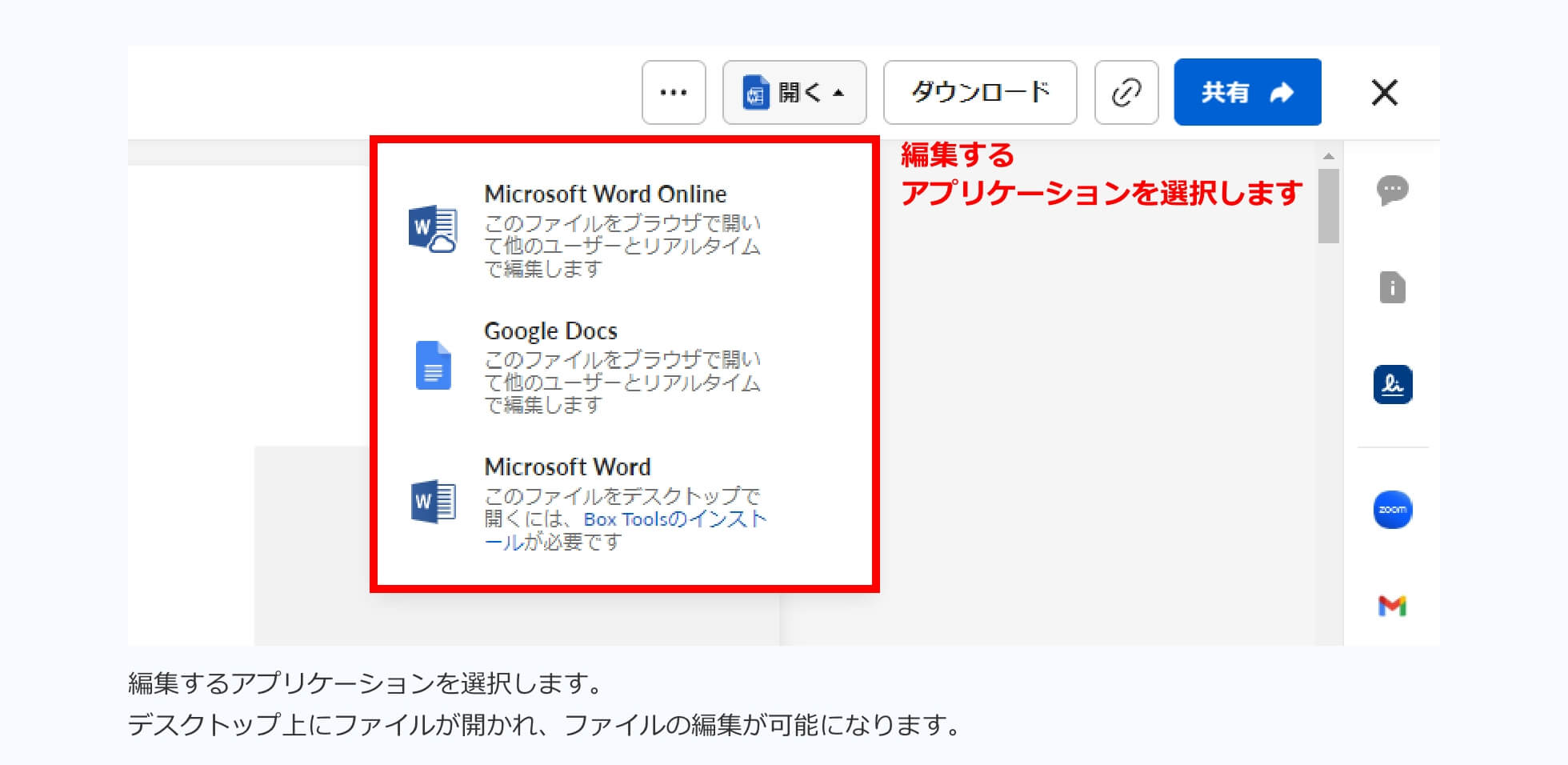Open the more options ellipsis menu
Image resolution: width=1568 pixels, height=765 pixels.
(x=674, y=92)
